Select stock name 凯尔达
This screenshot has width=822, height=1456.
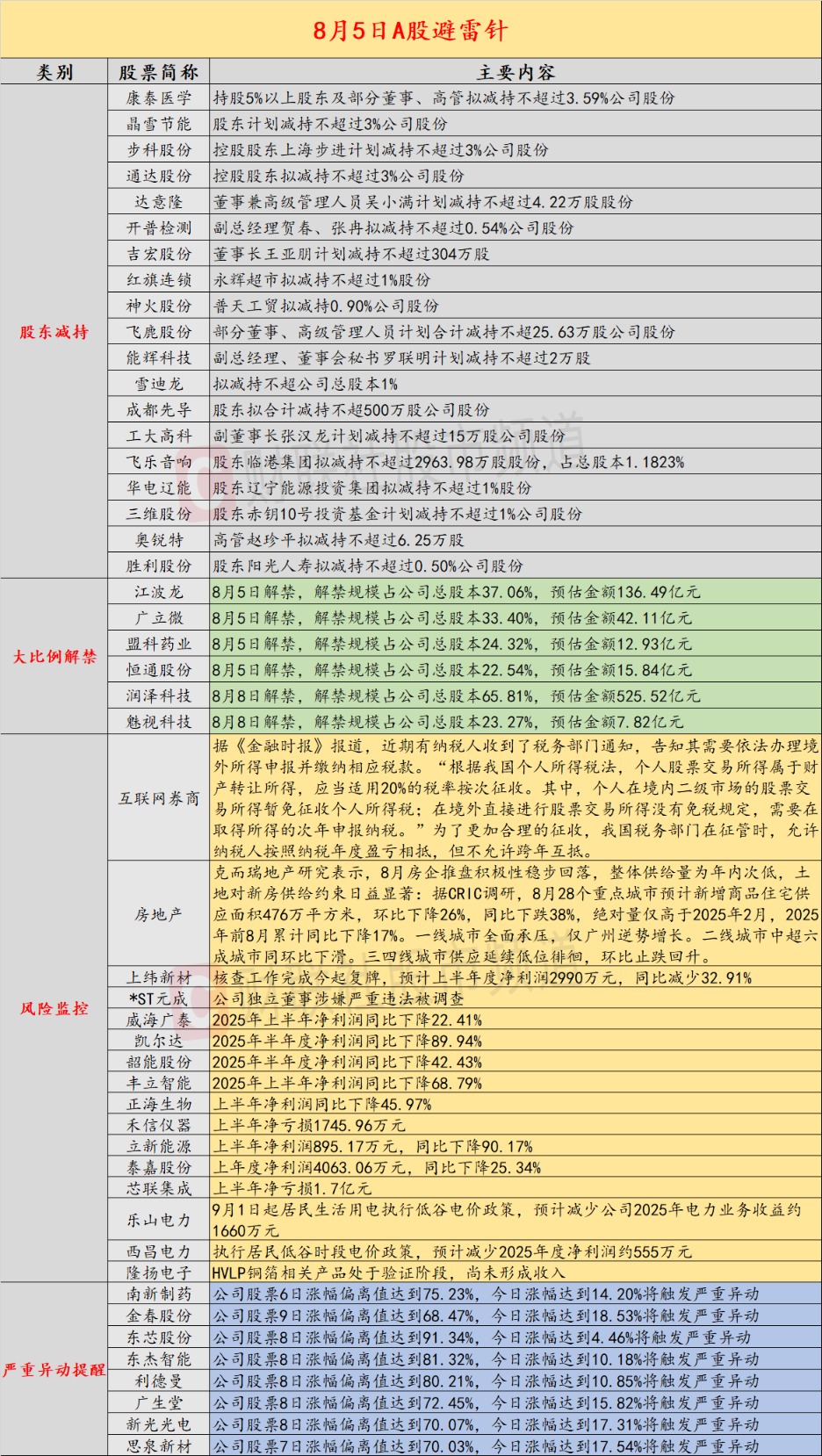[x=159, y=1041]
